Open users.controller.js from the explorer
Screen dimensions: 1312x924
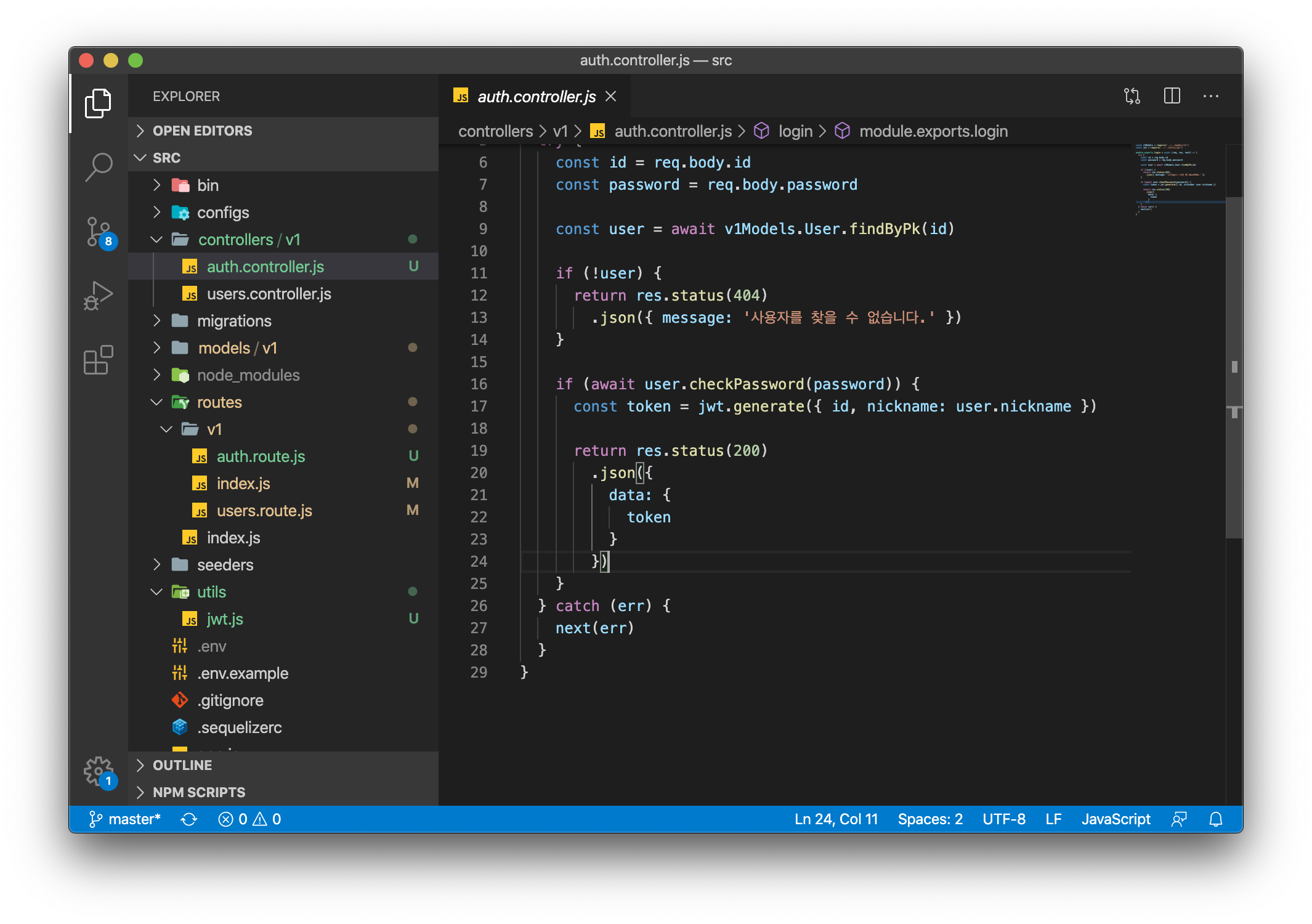point(269,294)
